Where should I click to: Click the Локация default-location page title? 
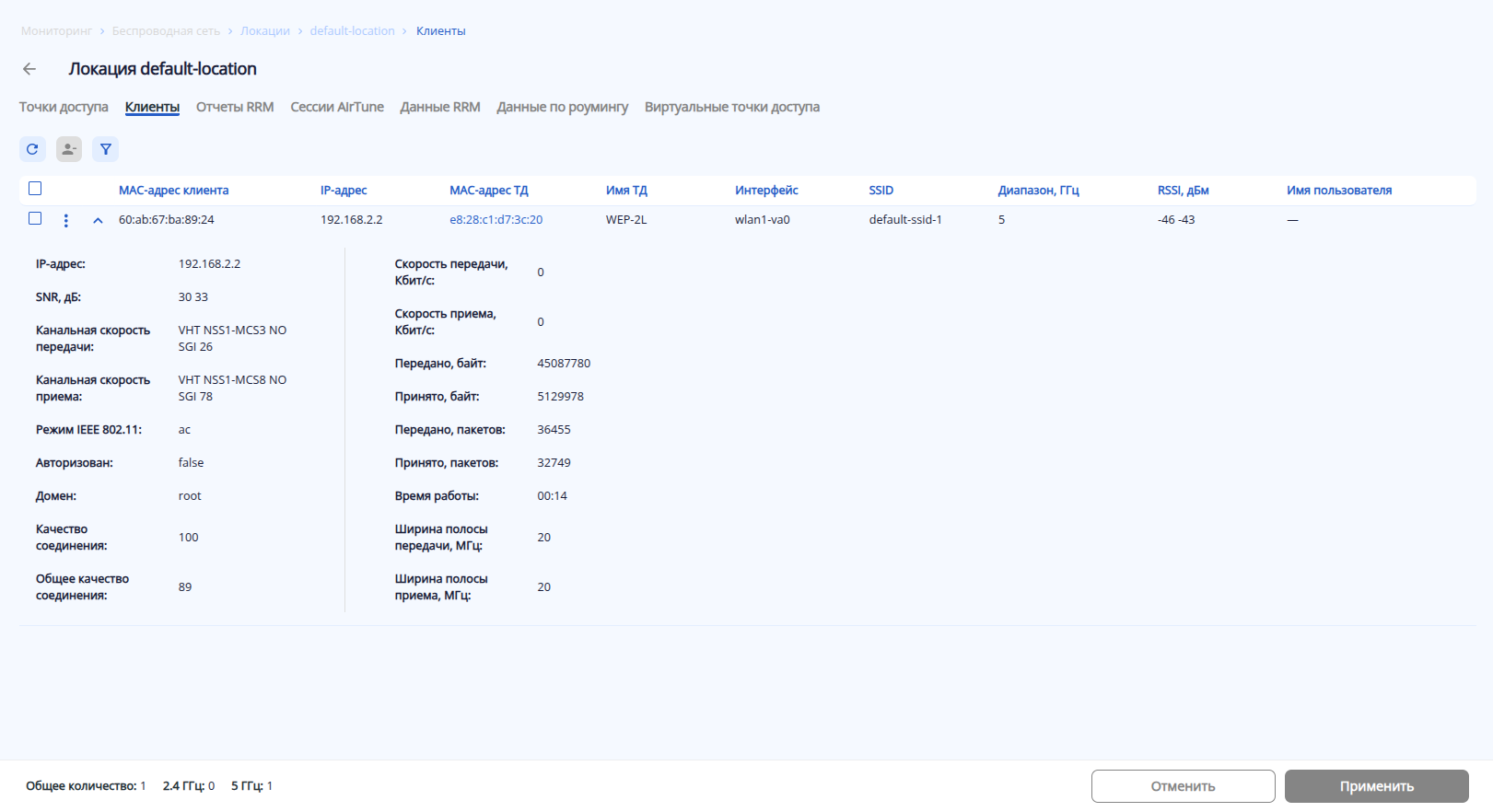click(163, 69)
